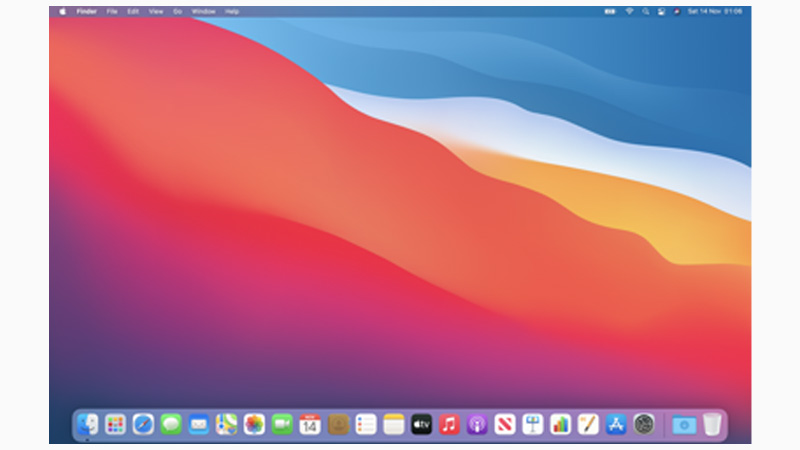Open Reminders from the Dock
800x450 pixels.
366,424
